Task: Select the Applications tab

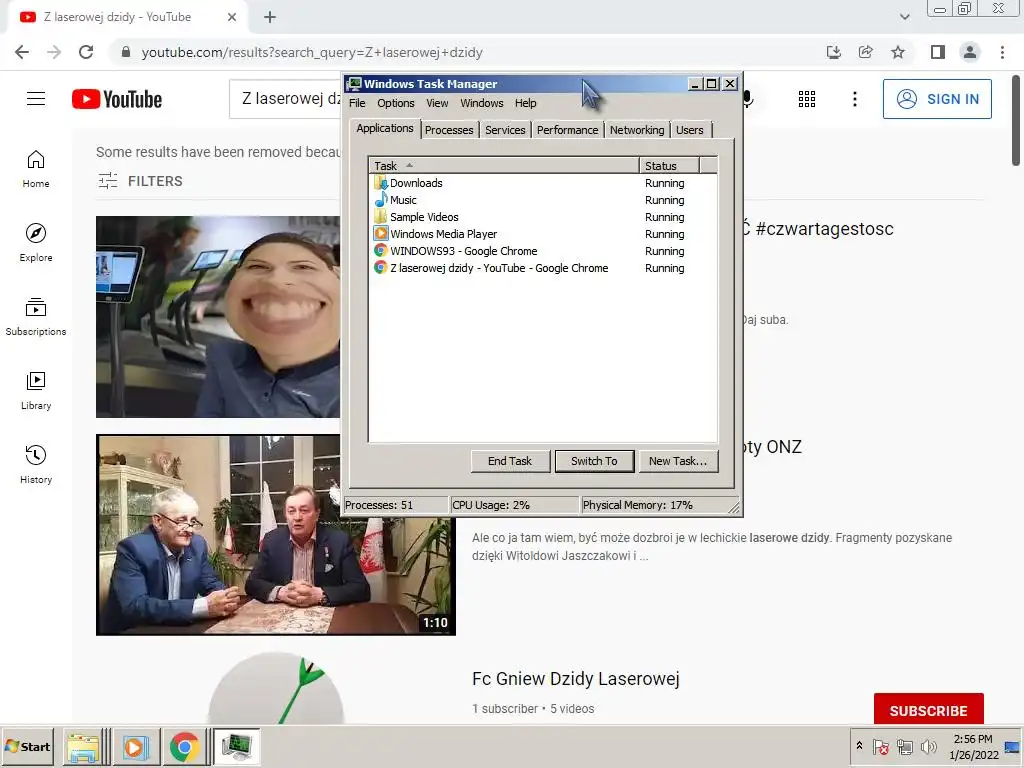Action: click(385, 128)
